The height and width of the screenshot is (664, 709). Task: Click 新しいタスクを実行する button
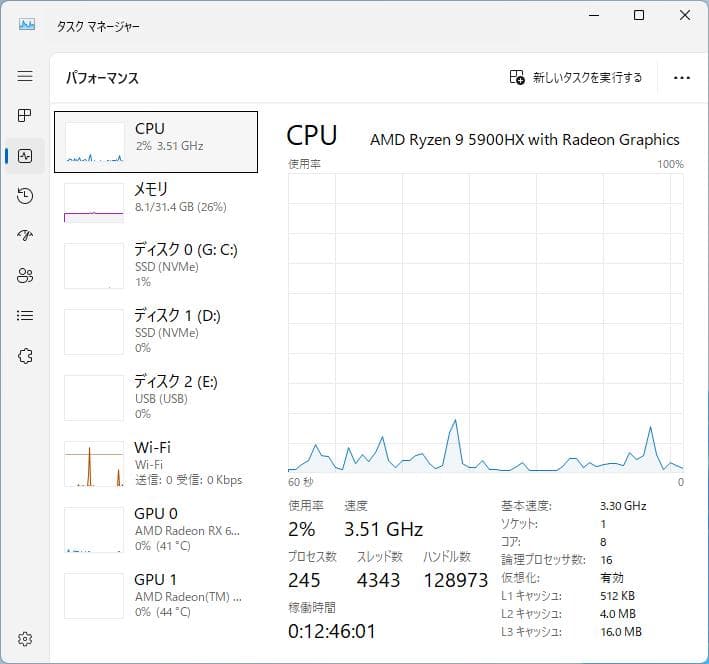click(x=575, y=77)
